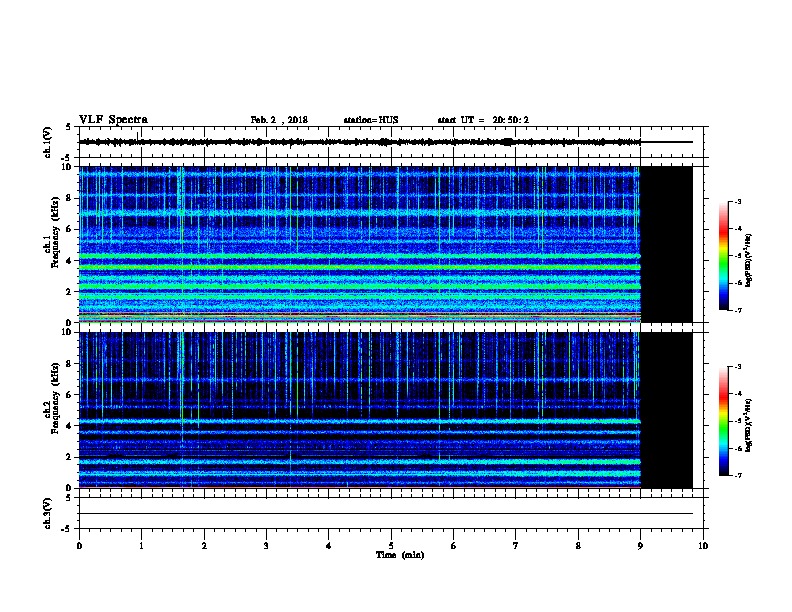Click the "6" kHz tick label on the ch.2 axis
This screenshot has height=612, width=792.
(x=70, y=395)
